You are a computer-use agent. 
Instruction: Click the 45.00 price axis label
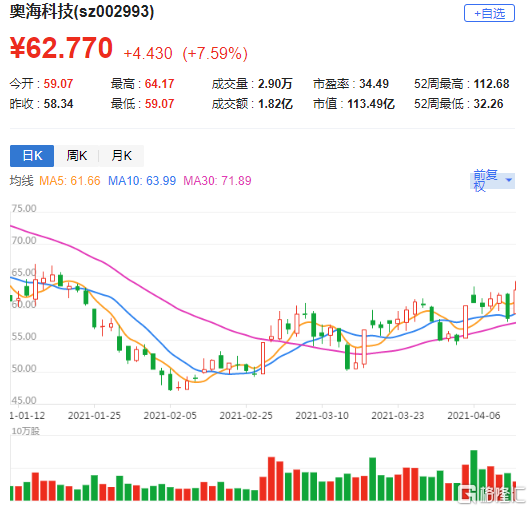(24, 400)
